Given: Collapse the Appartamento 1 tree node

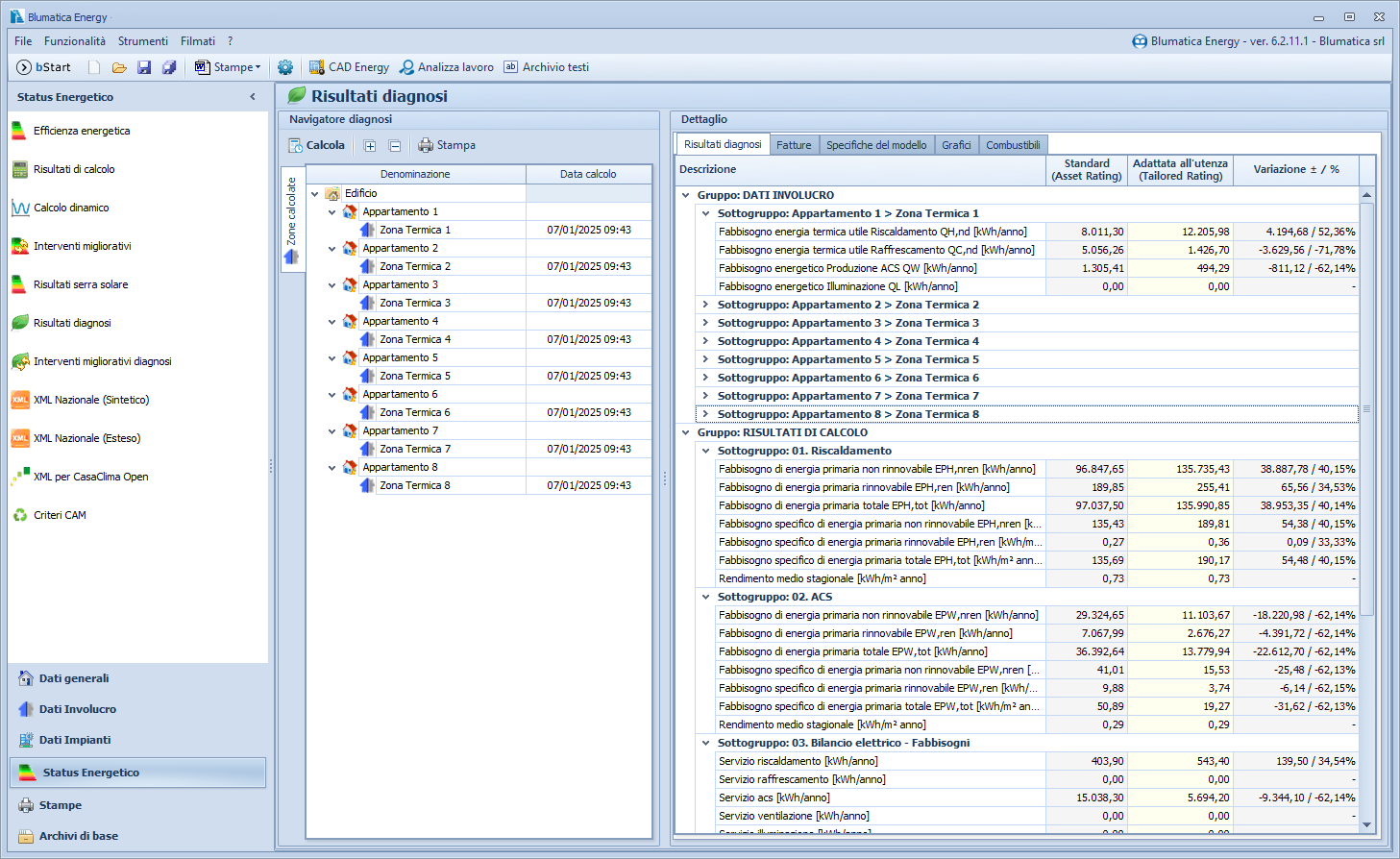Looking at the screenshot, I should pyautogui.click(x=332, y=212).
